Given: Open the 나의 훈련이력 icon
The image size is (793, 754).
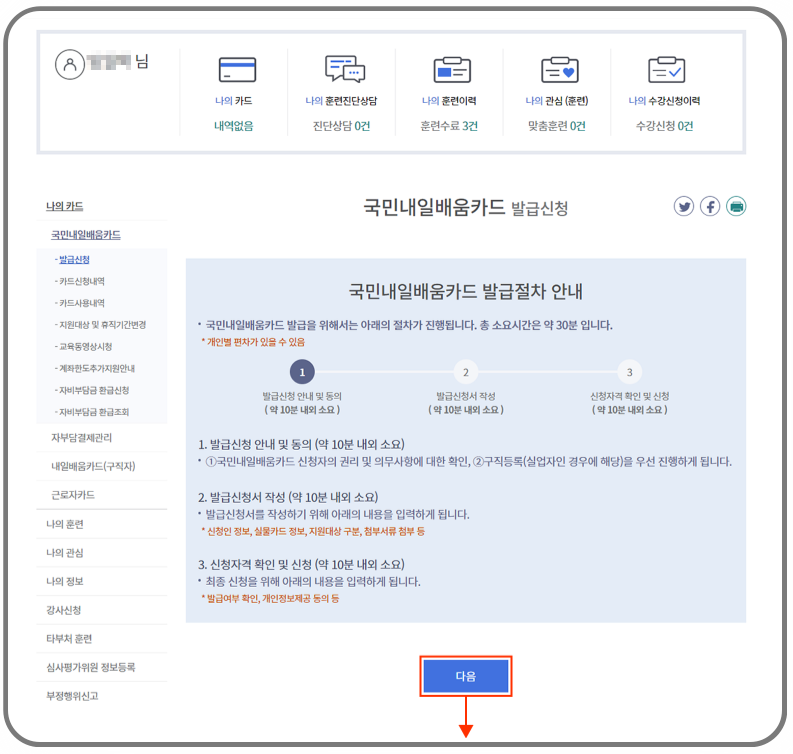Looking at the screenshot, I should [452, 70].
